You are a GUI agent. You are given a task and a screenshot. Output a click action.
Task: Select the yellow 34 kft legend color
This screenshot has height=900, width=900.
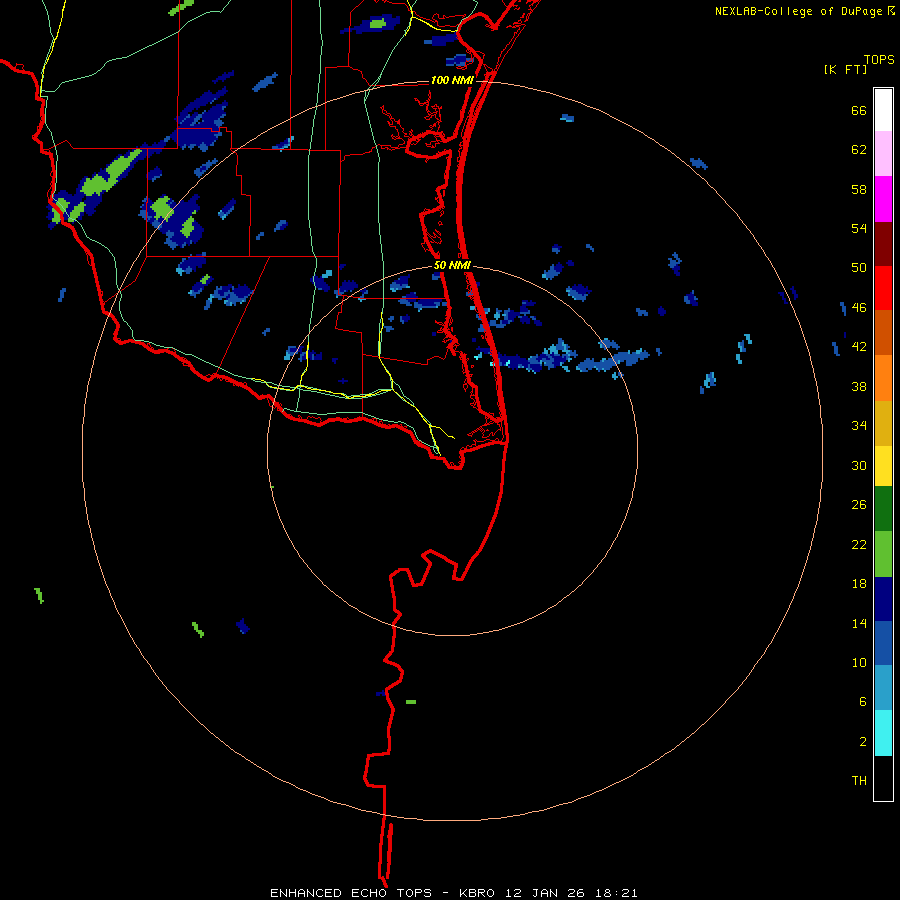pos(883,466)
